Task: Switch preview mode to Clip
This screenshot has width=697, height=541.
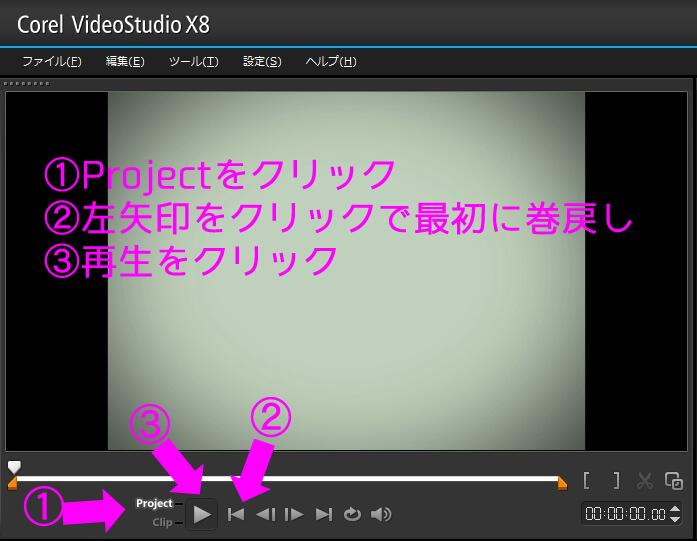Action: click(x=162, y=522)
